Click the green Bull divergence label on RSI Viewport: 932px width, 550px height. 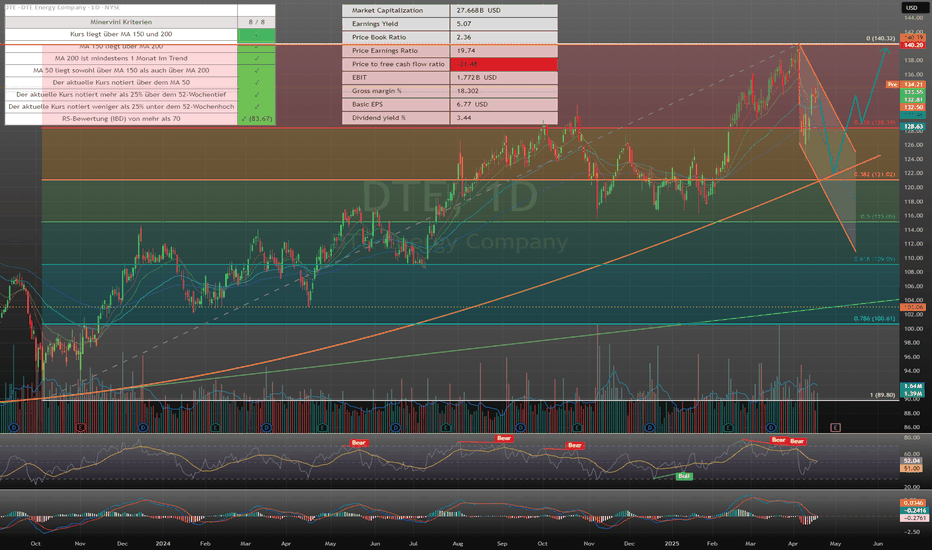click(x=684, y=476)
